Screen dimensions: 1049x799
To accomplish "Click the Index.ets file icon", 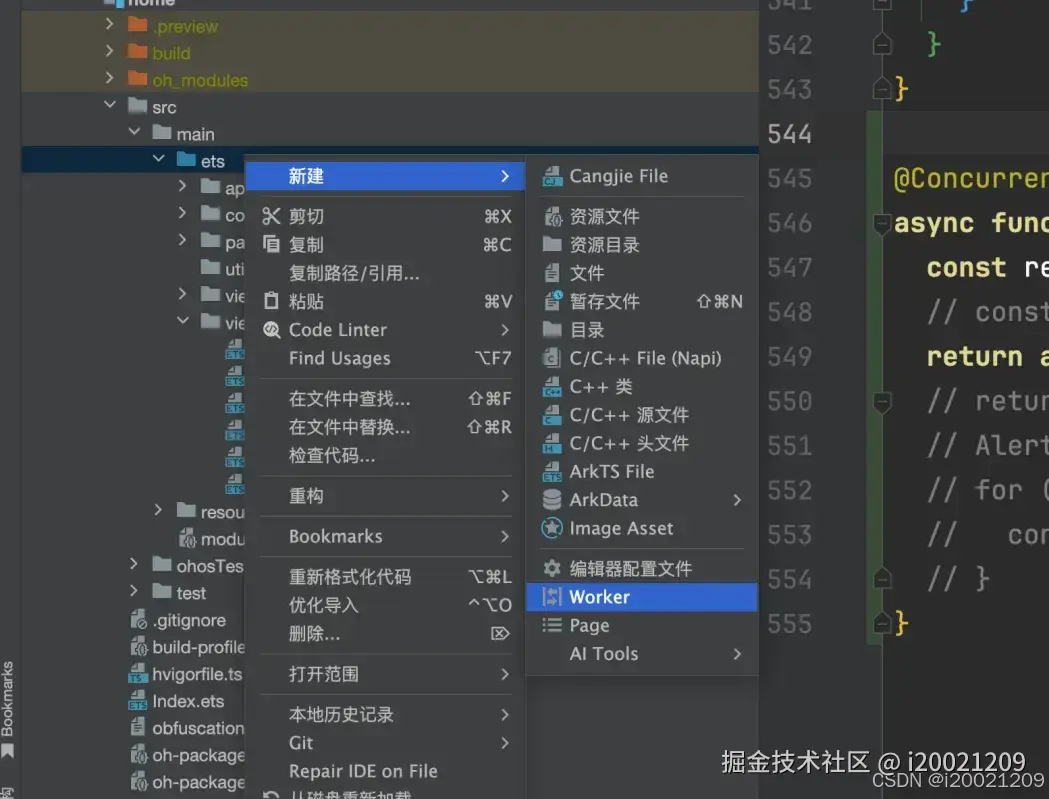I will (137, 701).
